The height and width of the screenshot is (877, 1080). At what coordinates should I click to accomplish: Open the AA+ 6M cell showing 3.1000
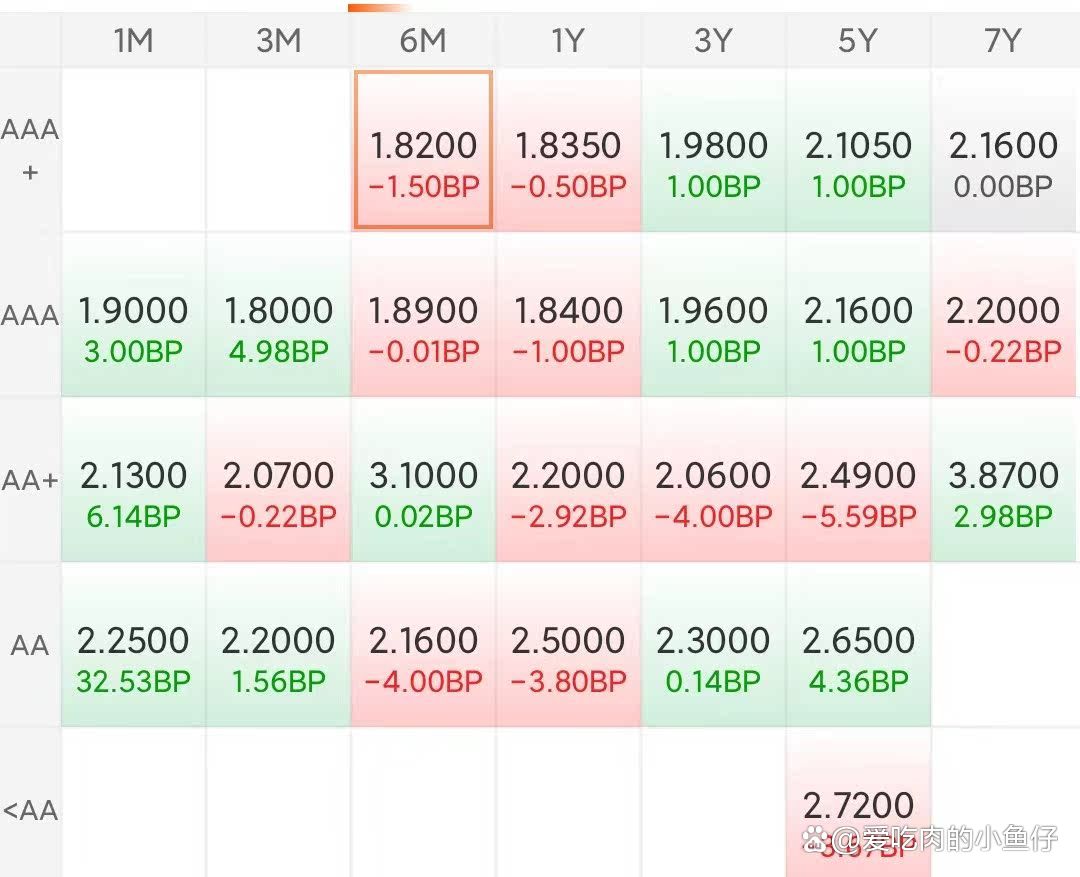click(x=423, y=481)
